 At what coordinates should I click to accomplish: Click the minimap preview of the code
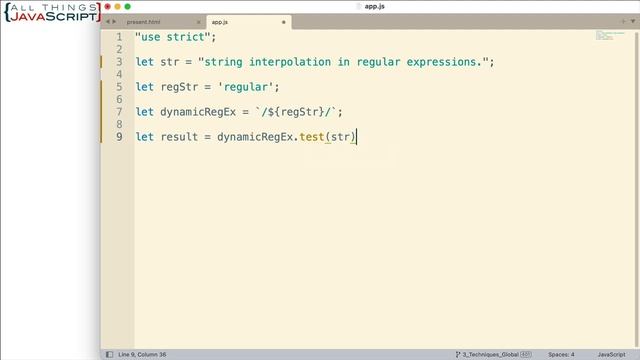[x=610, y=36]
